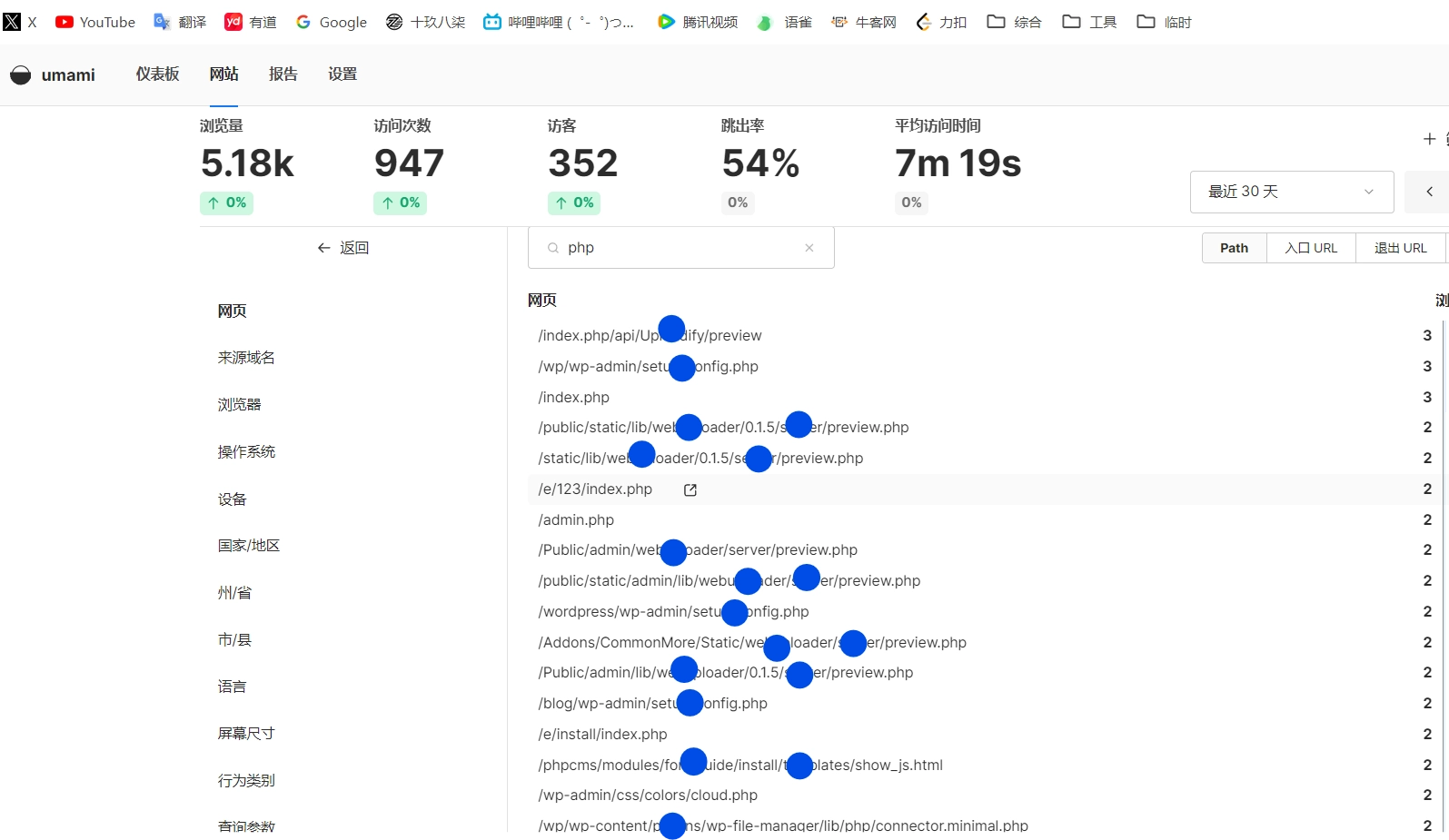Select 来源域名 in the sidebar
This screenshot has height=840, width=1449.
point(246,358)
